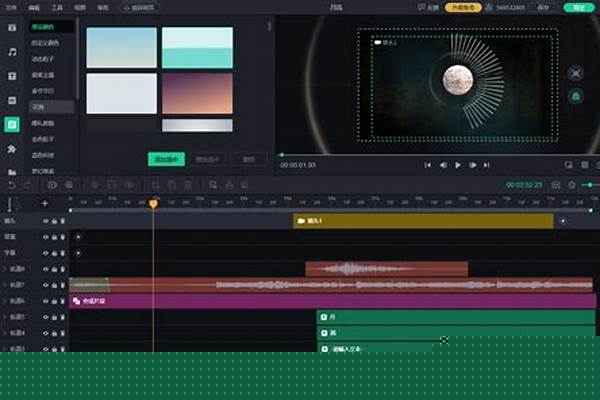Step forward one frame in preview
The height and width of the screenshot is (400, 600).
click(473, 165)
